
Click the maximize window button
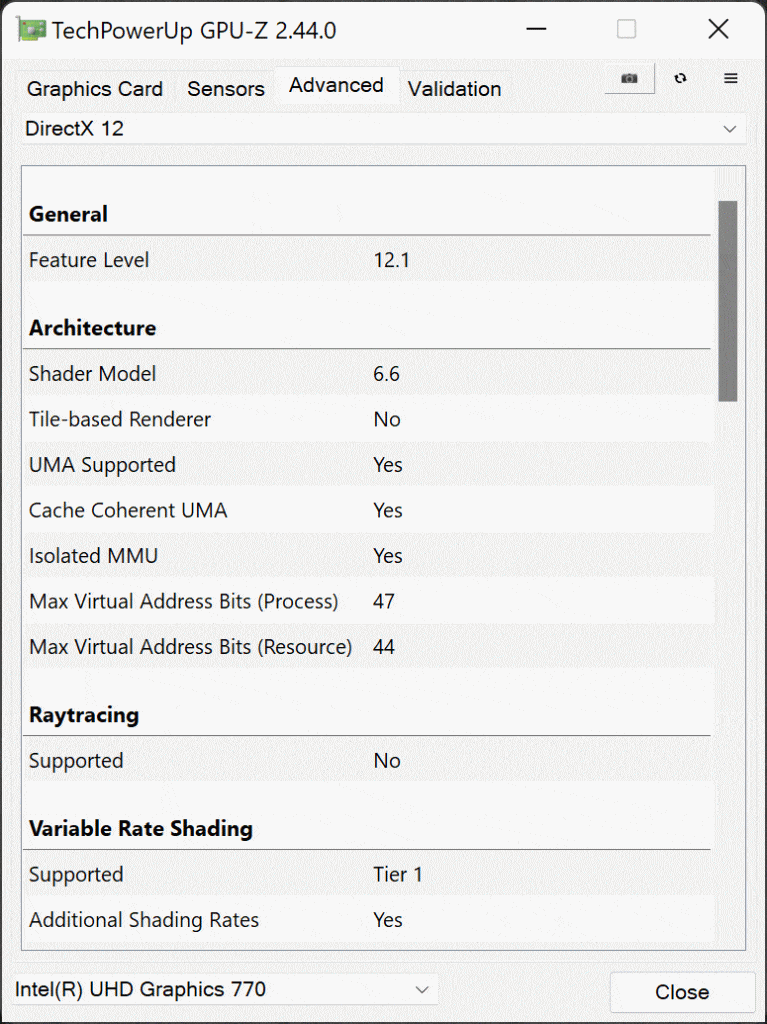tap(627, 29)
